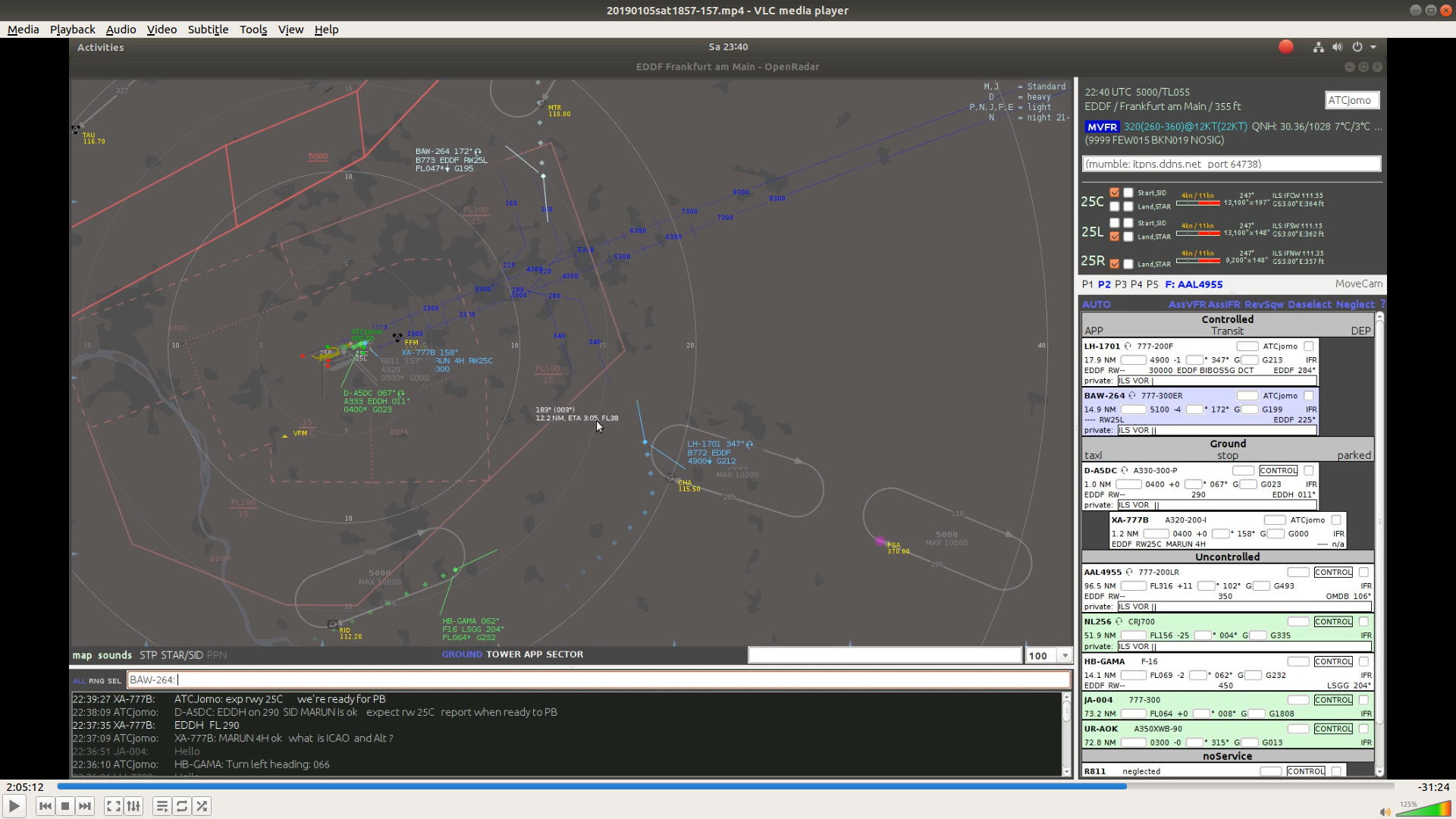This screenshot has height=819, width=1456.
Task: Open the network icon in system tray
Action: (1319, 47)
